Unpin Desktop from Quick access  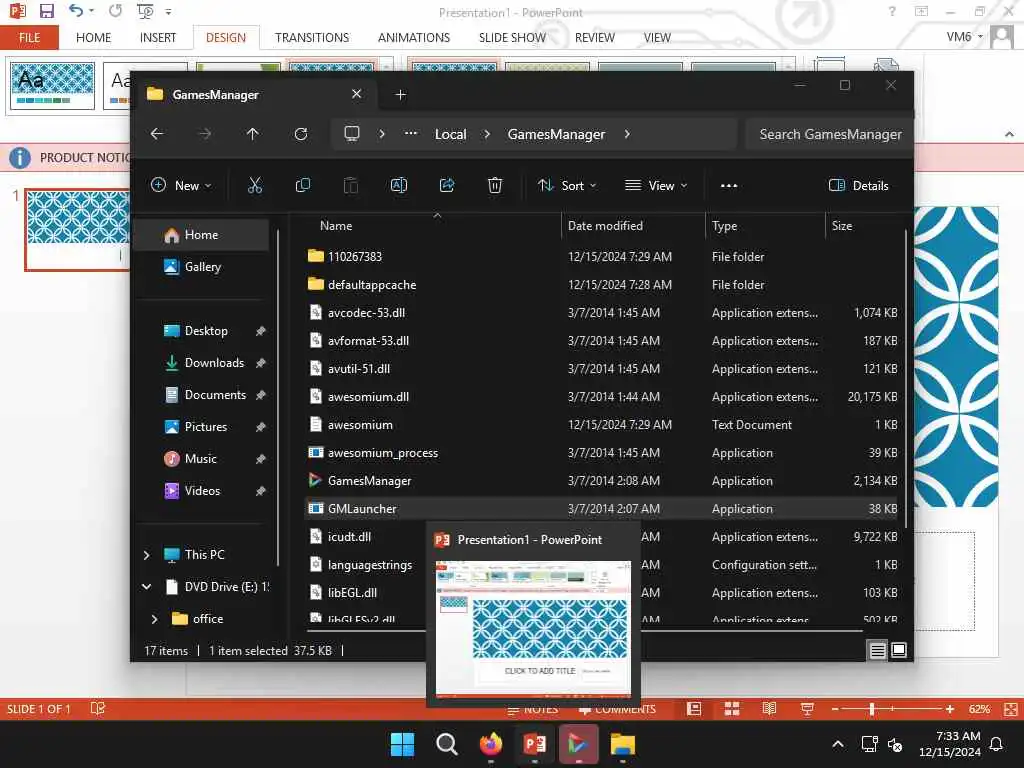point(261,331)
